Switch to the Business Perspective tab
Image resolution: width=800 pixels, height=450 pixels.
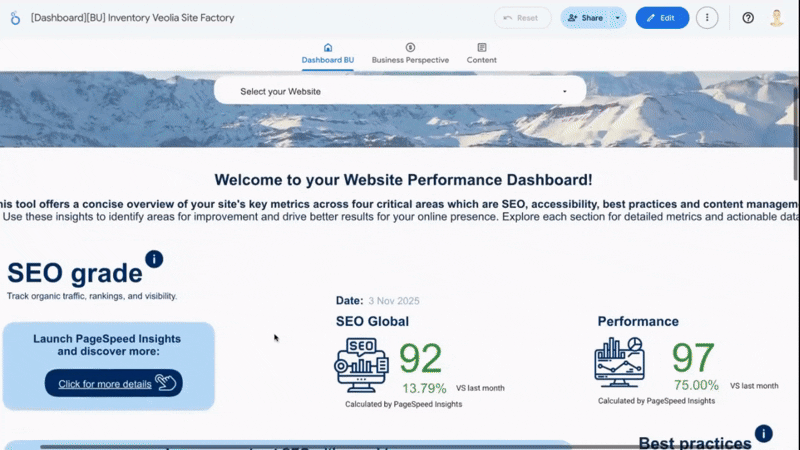pyautogui.click(x=410, y=54)
